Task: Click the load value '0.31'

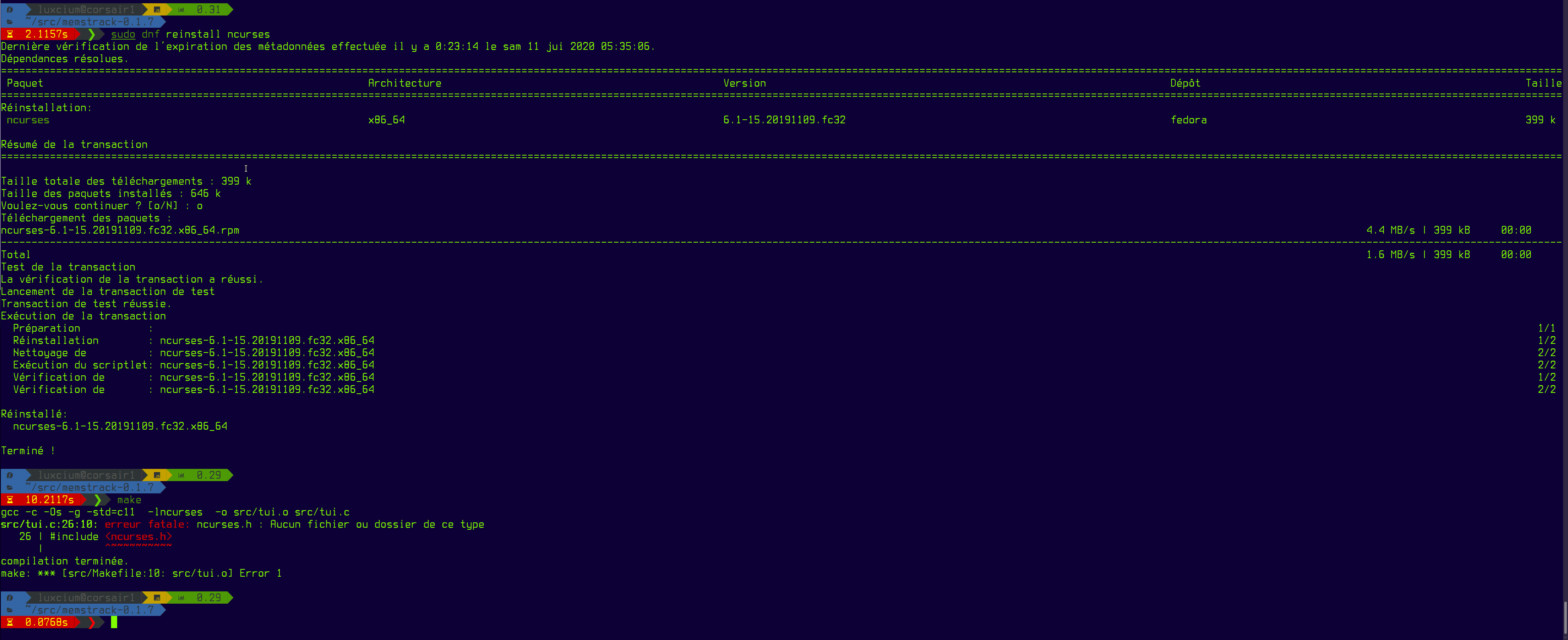Action: point(209,10)
